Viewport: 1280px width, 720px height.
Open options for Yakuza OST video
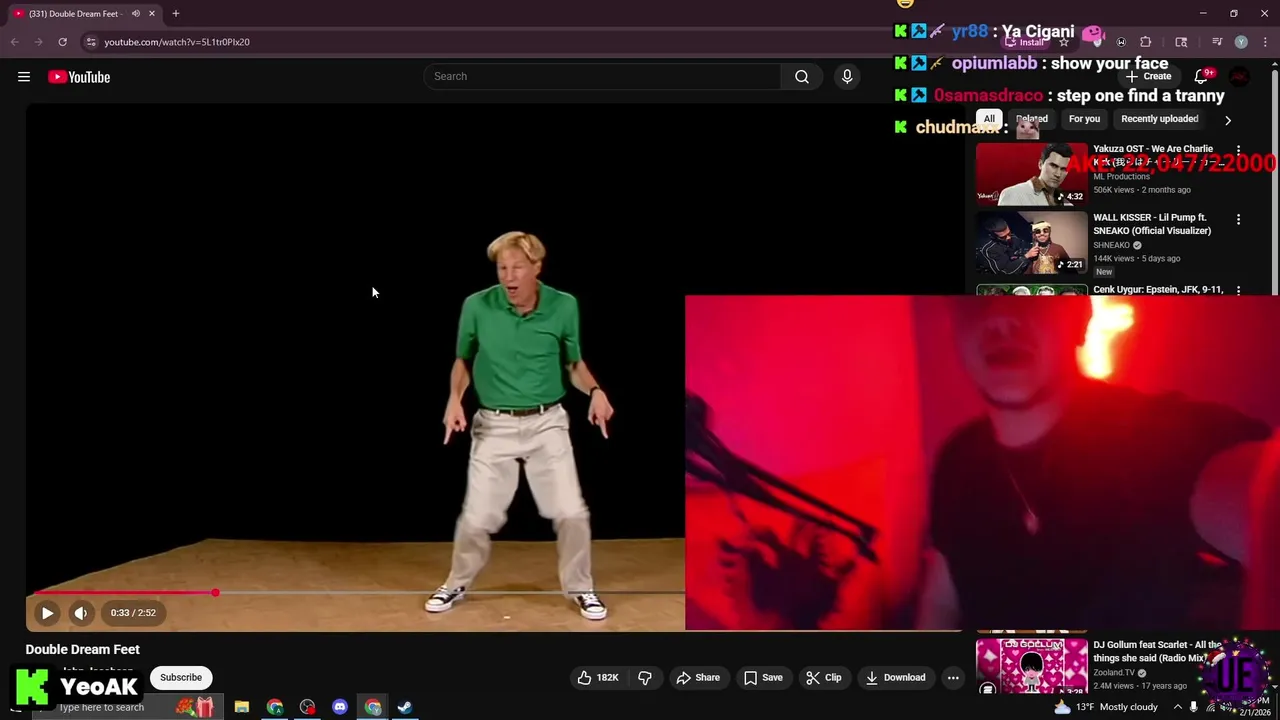(x=1238, y=151)
